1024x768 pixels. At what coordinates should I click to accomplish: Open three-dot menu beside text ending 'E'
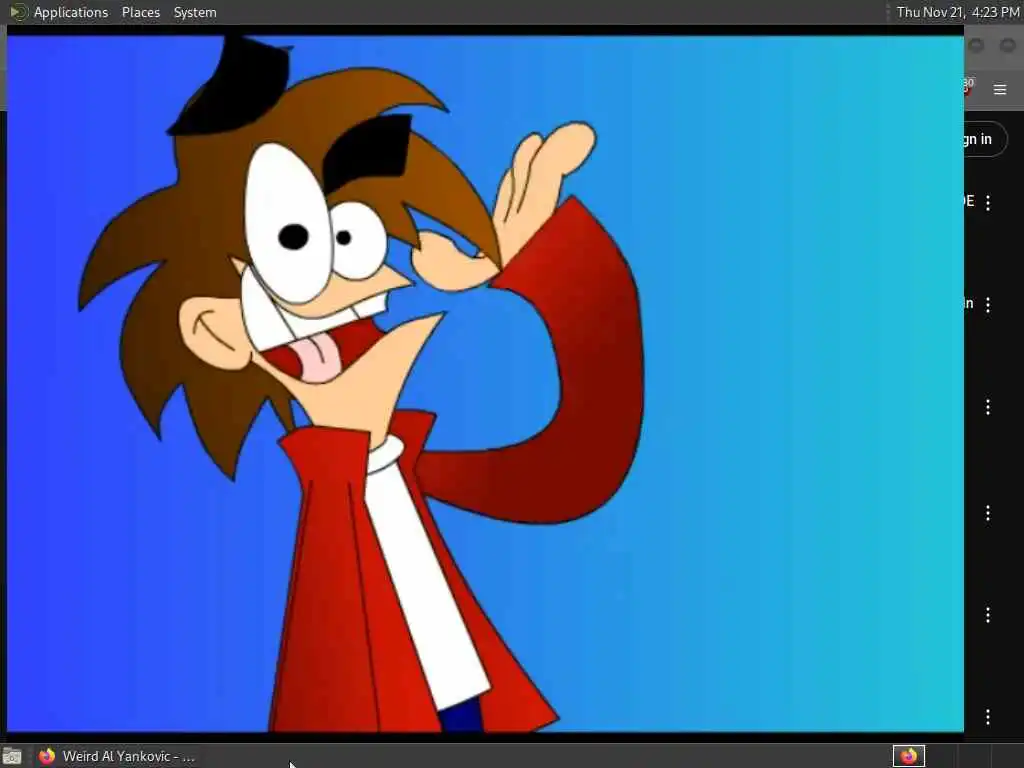coord(988,202)
